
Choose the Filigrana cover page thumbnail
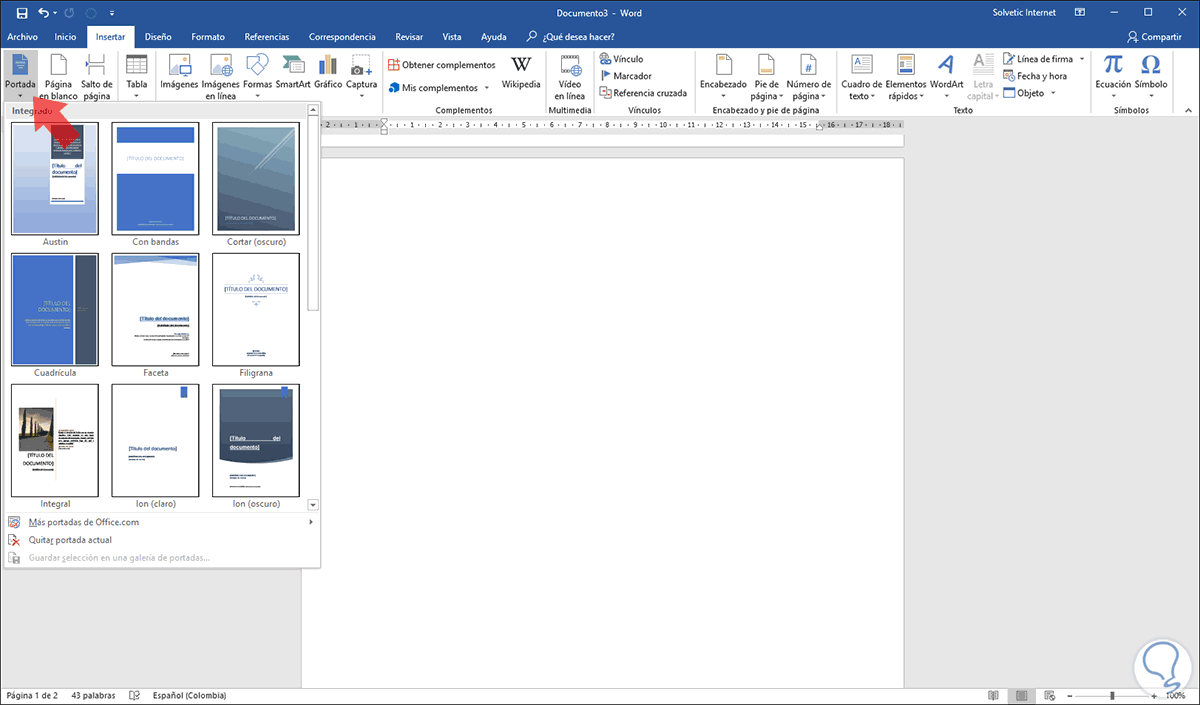coord(256,309)
